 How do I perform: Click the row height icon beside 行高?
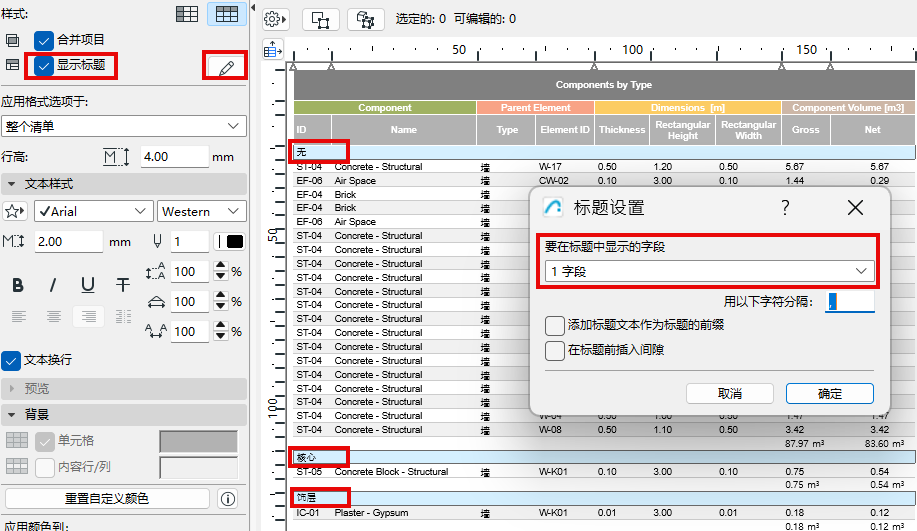pos(116,157)
